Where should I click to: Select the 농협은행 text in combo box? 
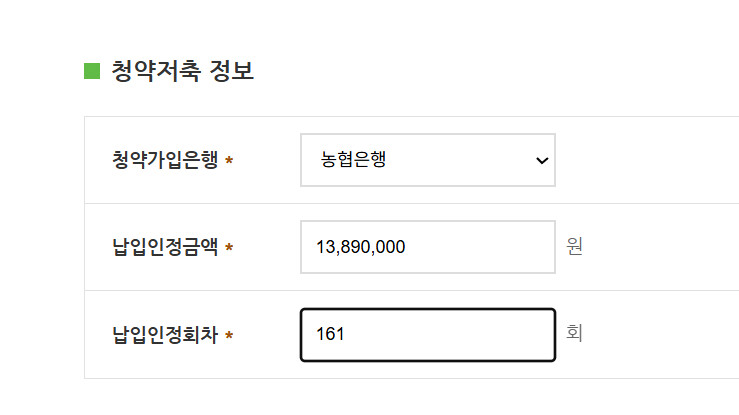click(353, 160)
